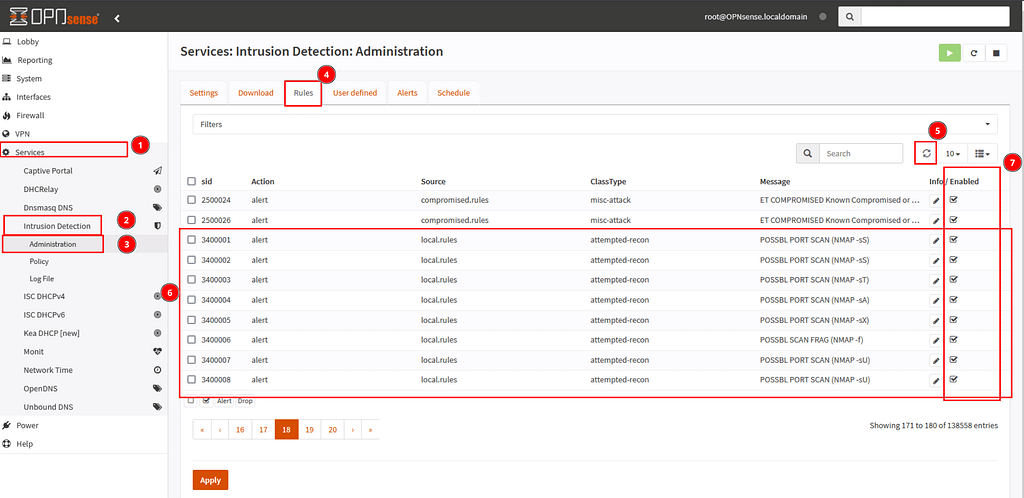Expand the Filters dropdown
The image size is (1024, 498).
click(x=595, y=124)
